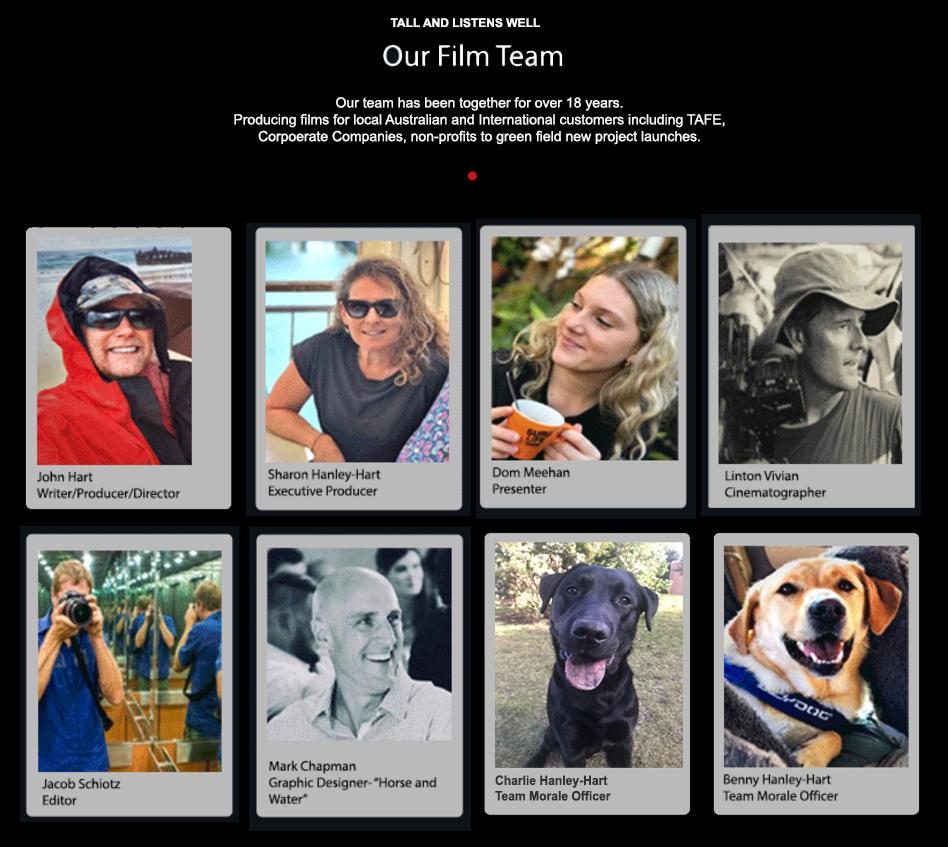Screen dimensions: 948x847
Task: Click 'Our team has been together' sentence
Action: [479, 103]
